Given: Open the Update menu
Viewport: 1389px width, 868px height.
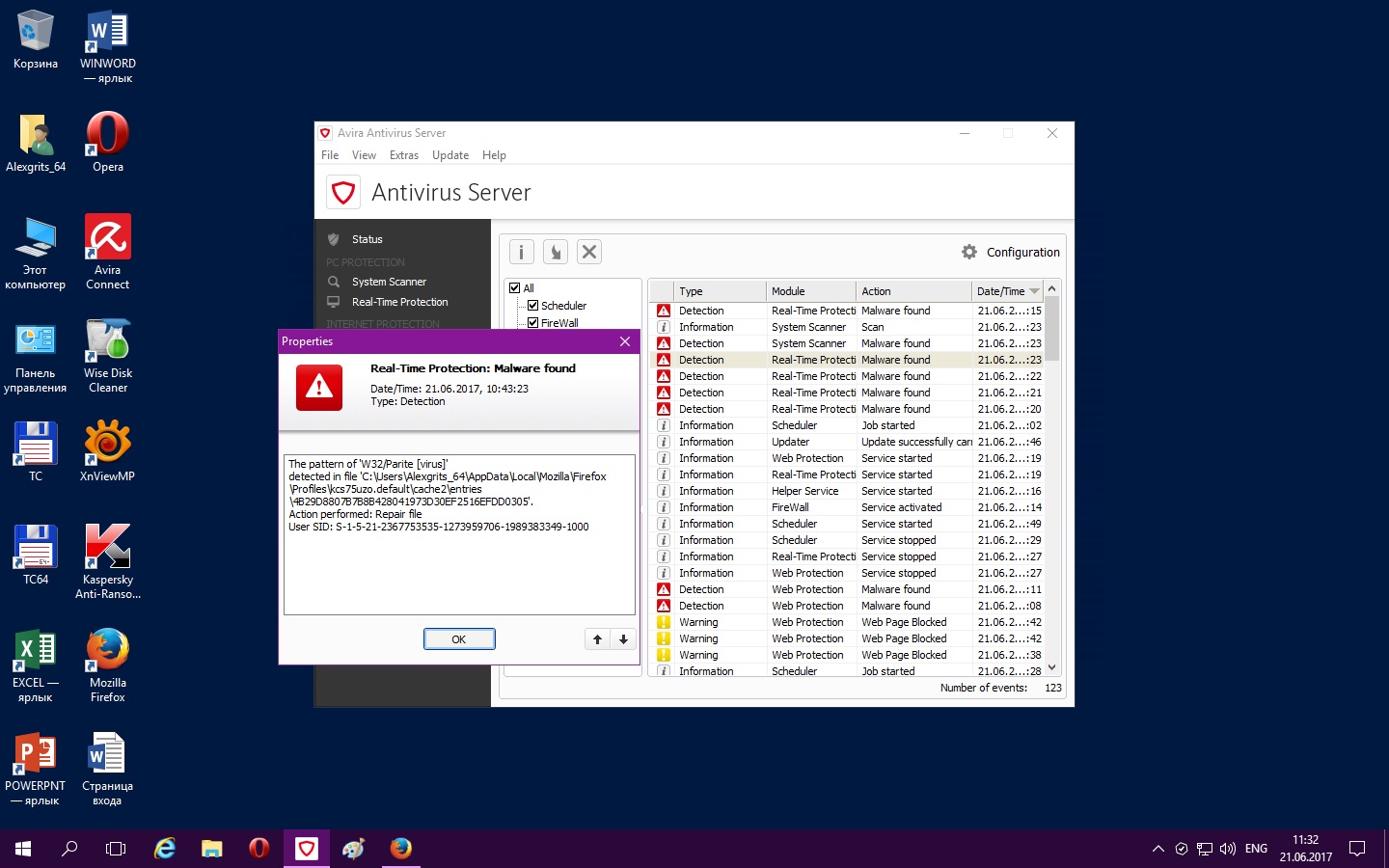Looking at the screenshot, I should (449, 155).
